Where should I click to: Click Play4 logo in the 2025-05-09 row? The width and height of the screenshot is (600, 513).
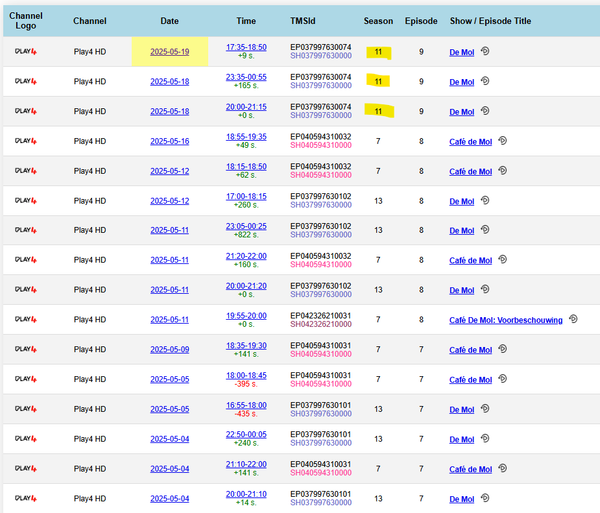(27, 350)
